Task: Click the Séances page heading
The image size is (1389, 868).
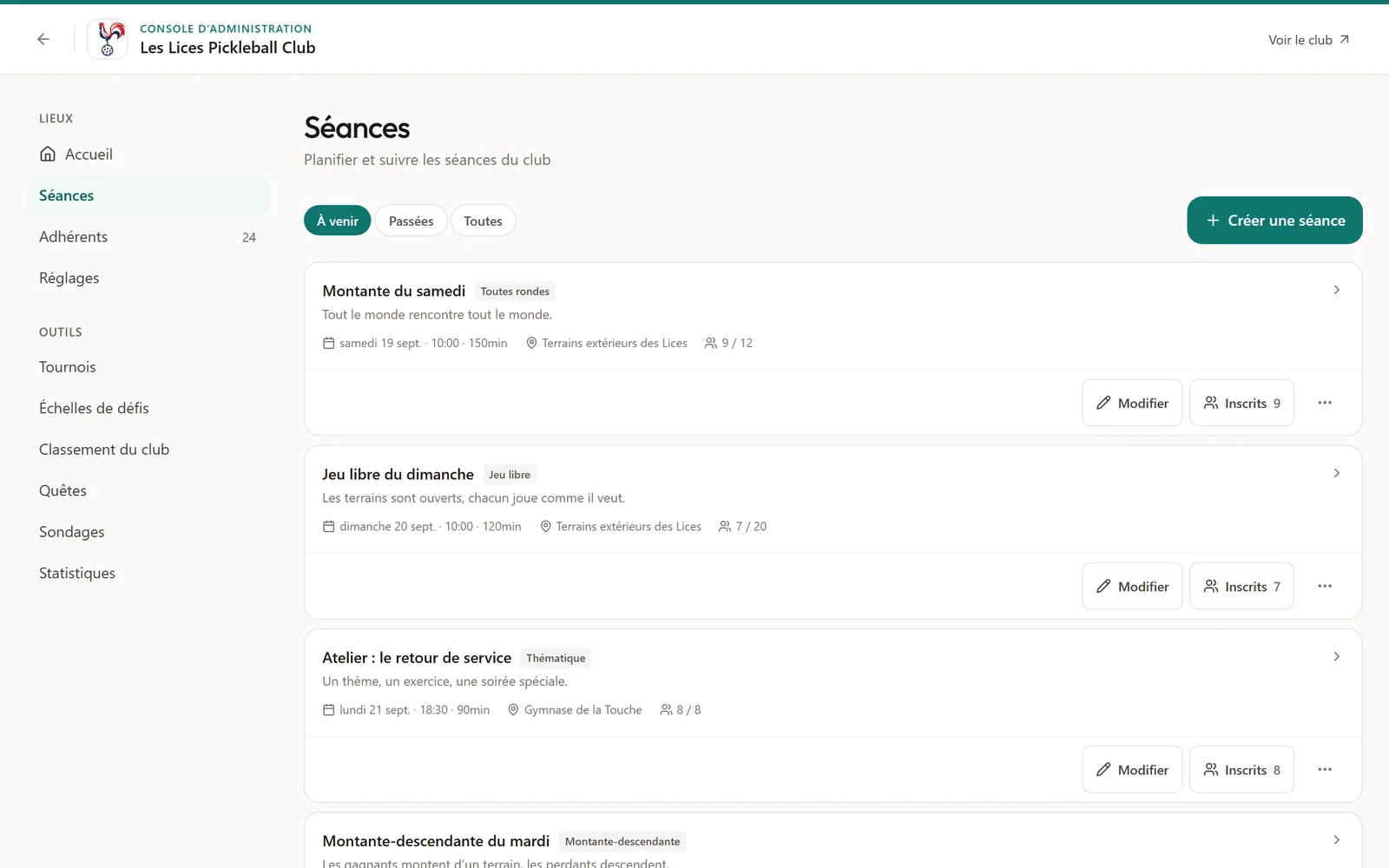Action: 357,128
